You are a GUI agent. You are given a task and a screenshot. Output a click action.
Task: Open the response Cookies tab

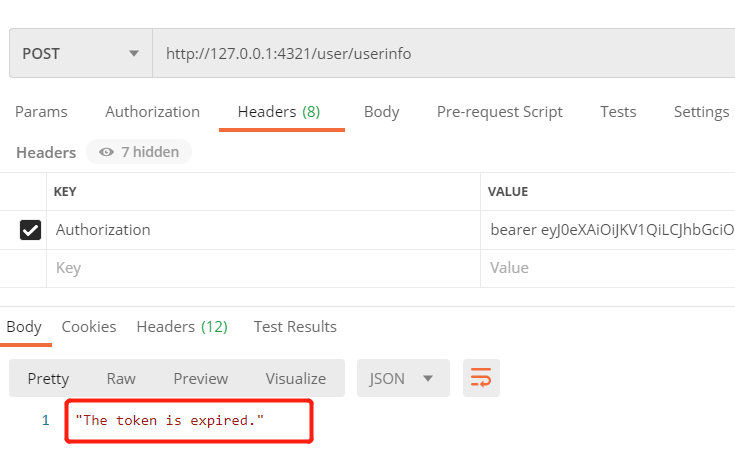pos(89,327)
